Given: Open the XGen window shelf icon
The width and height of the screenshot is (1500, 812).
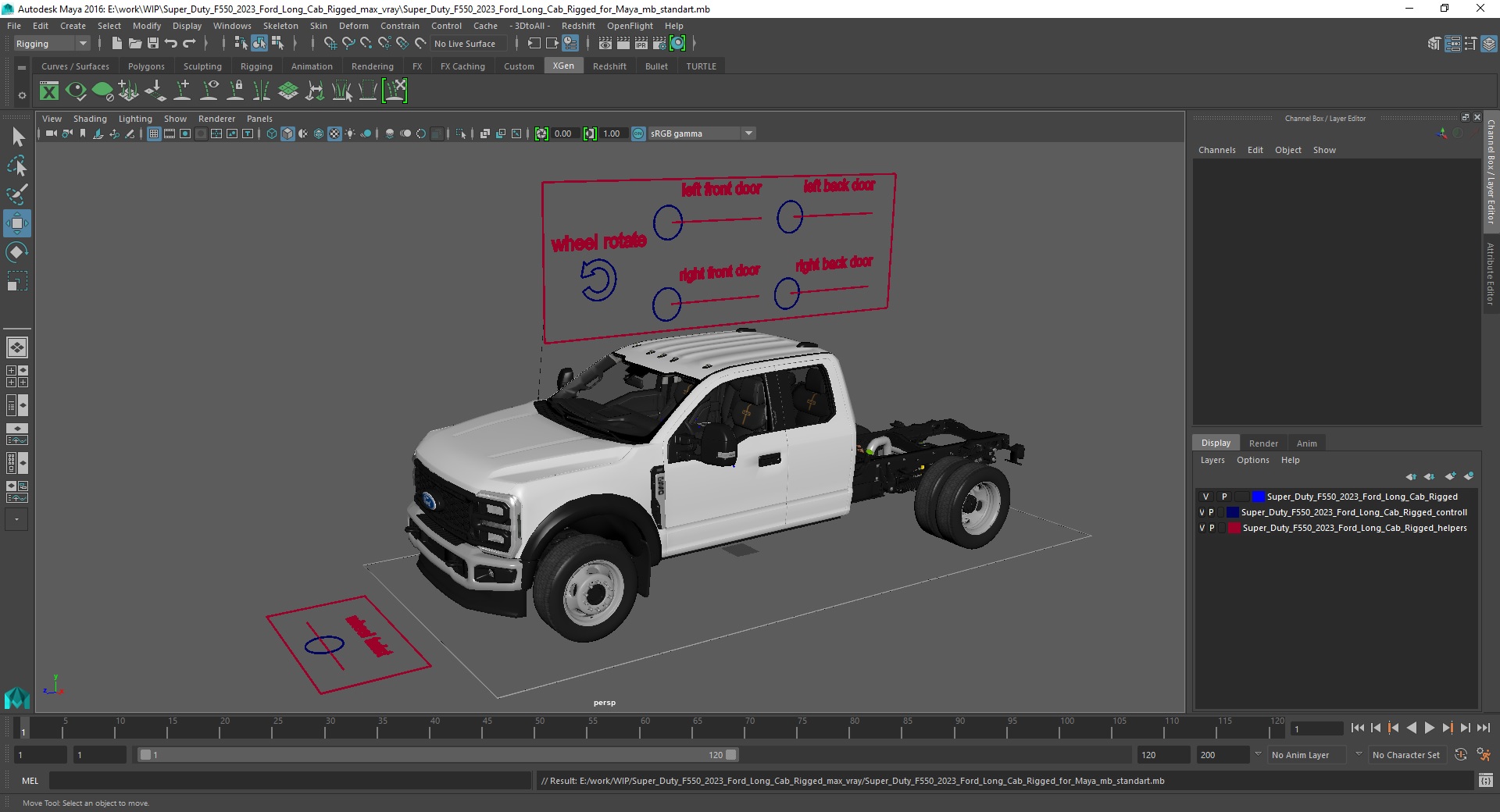Looking at the screenshot, I should [49, 91].
